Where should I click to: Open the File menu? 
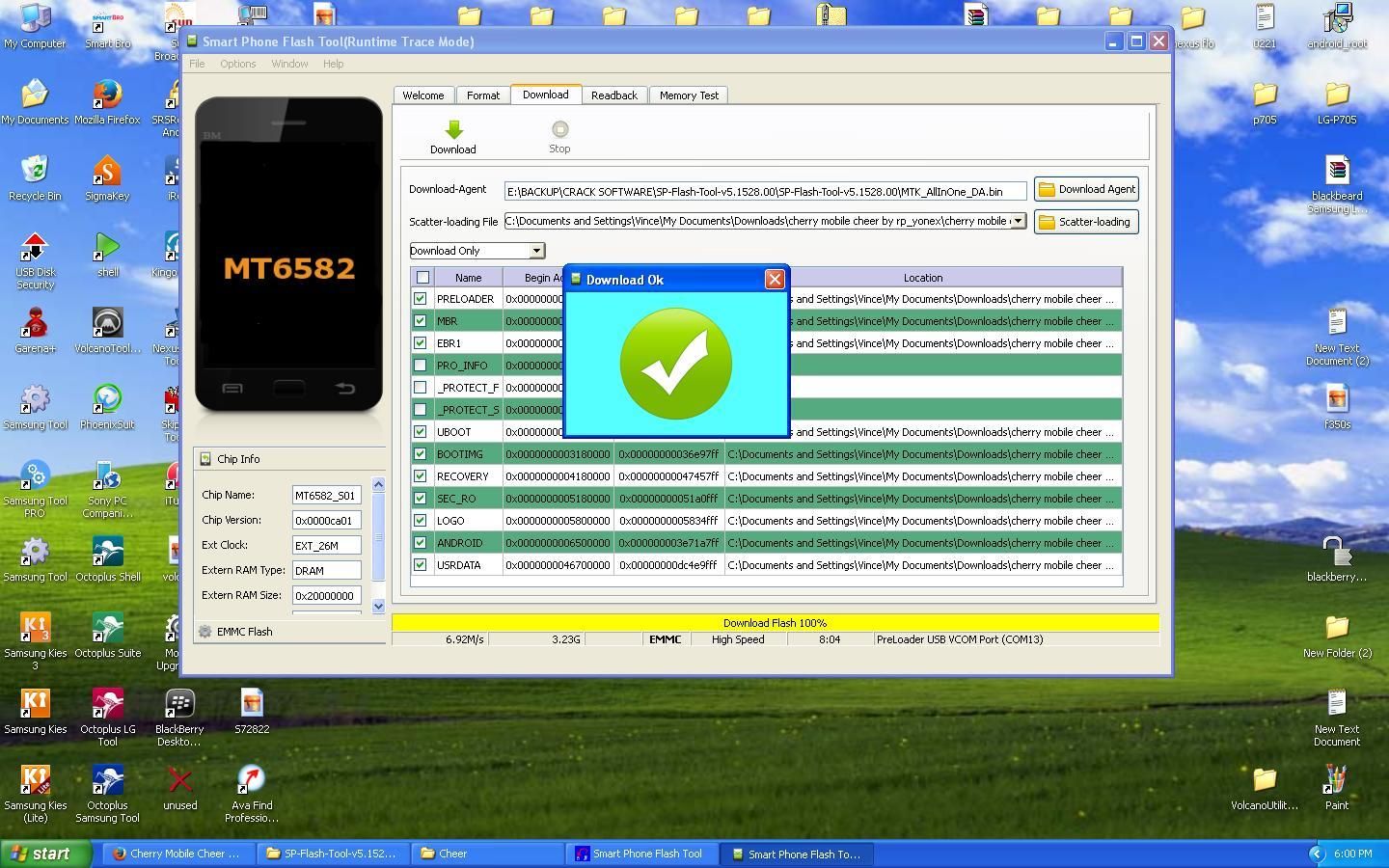[197, 64]
